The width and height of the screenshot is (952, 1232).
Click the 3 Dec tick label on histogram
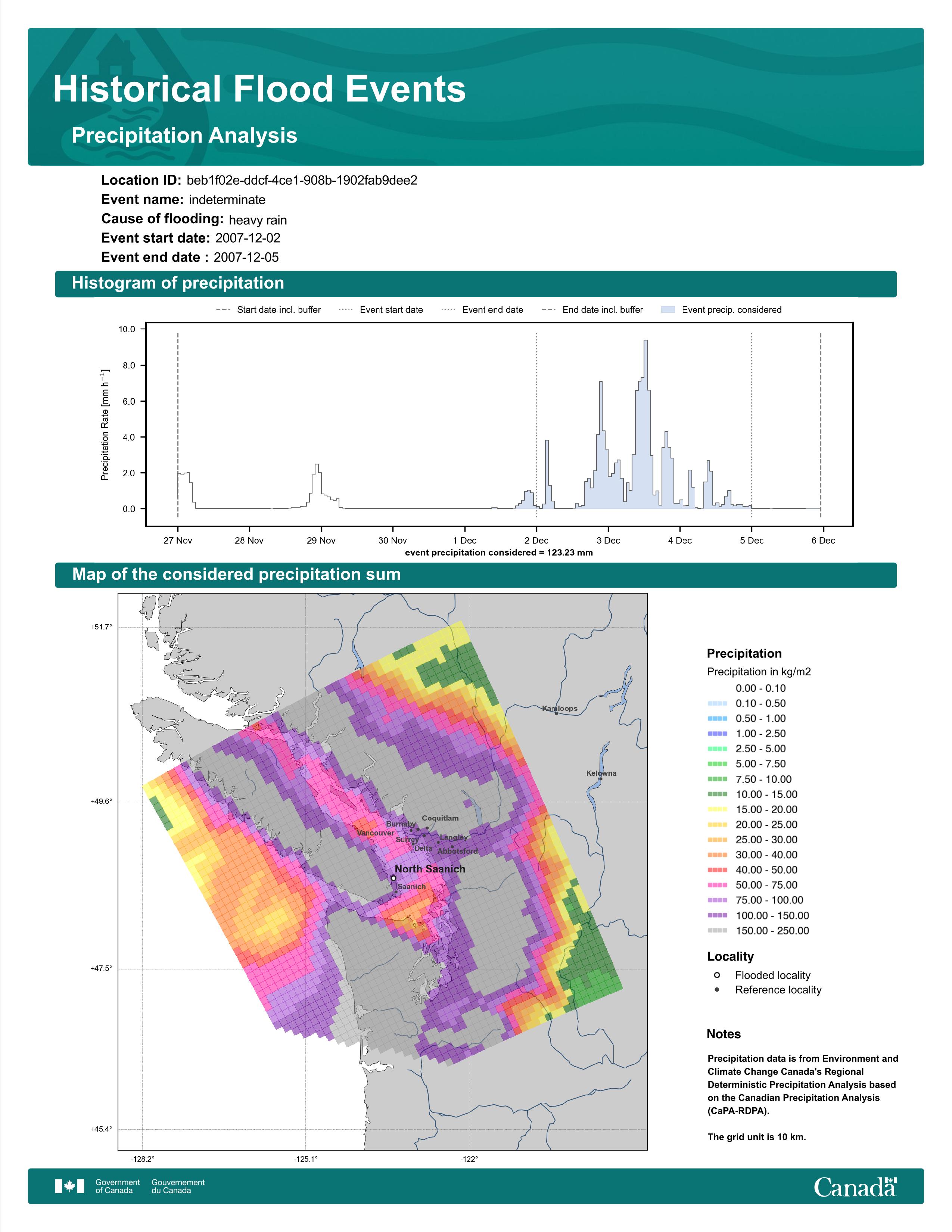(x=608, y=541)
